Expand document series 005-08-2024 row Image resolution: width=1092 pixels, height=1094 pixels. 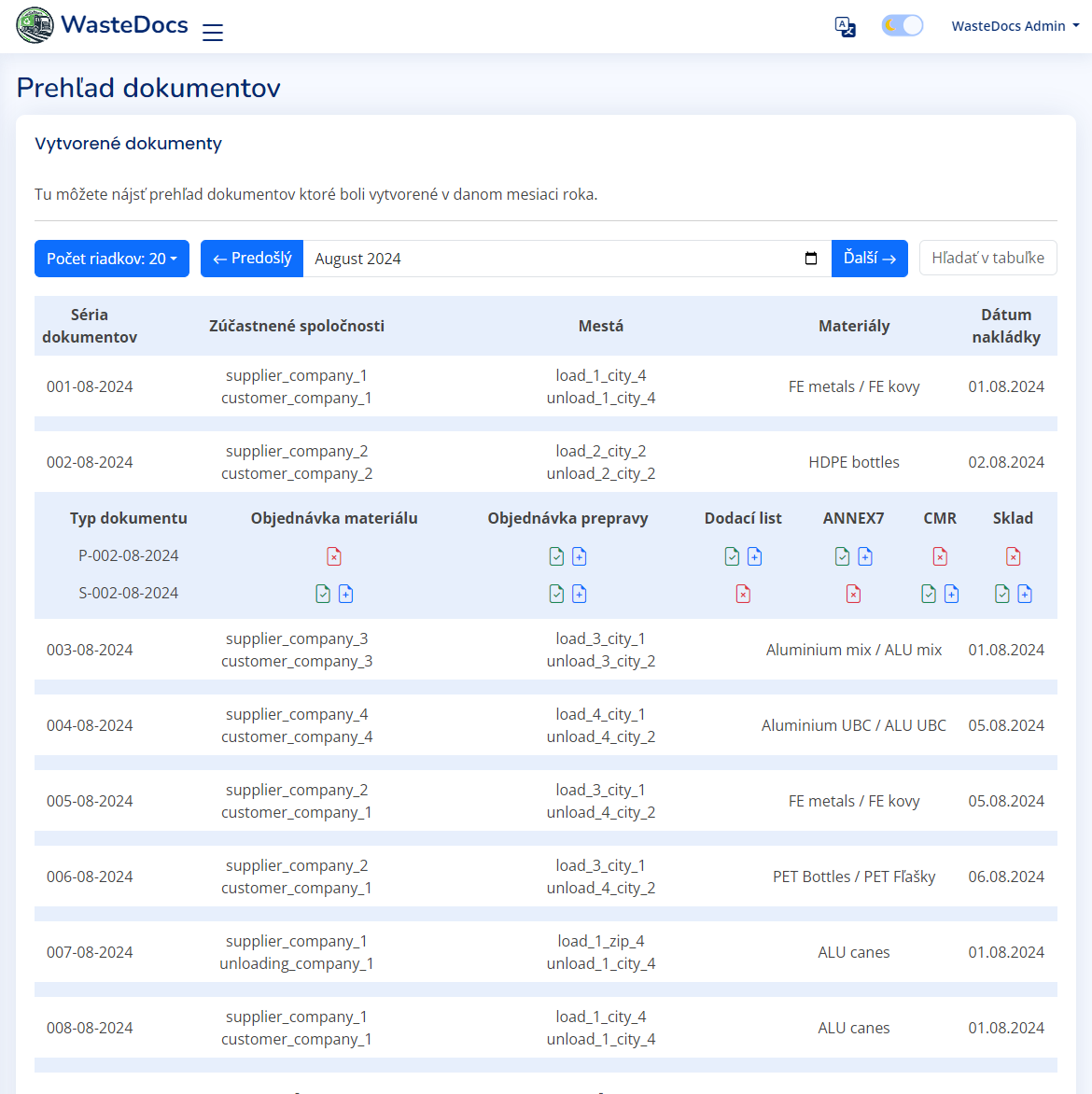tap(546, 801)
